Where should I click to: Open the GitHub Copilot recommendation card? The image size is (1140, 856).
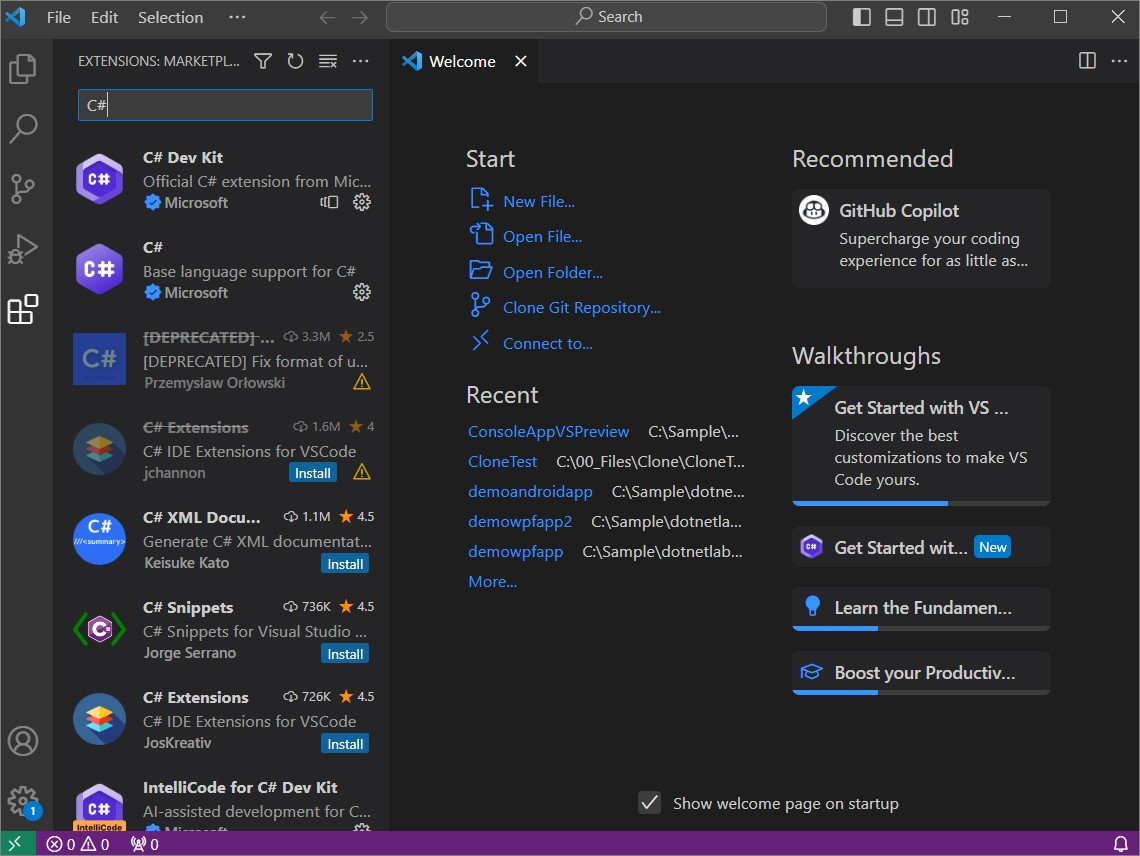921,239
